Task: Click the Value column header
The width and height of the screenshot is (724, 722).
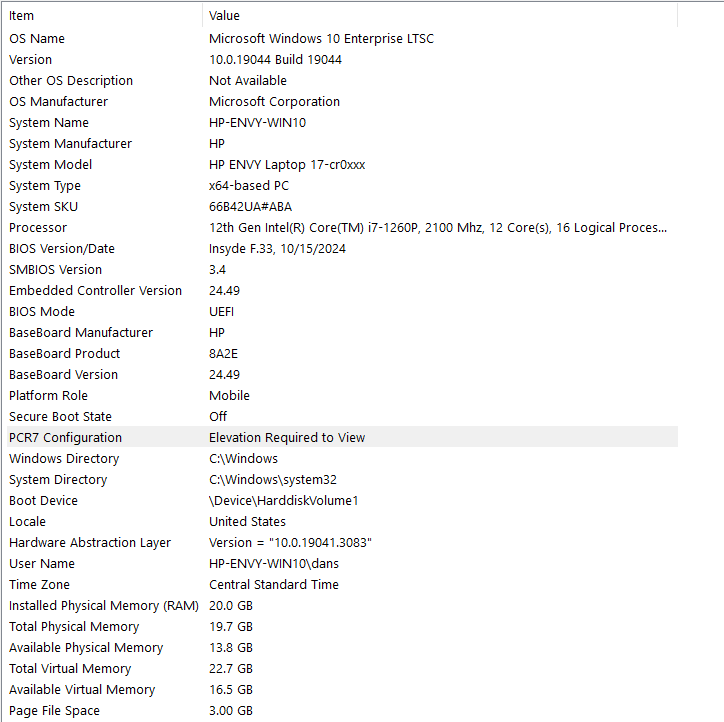Action: pyautogui.click(x=440, y=16)
